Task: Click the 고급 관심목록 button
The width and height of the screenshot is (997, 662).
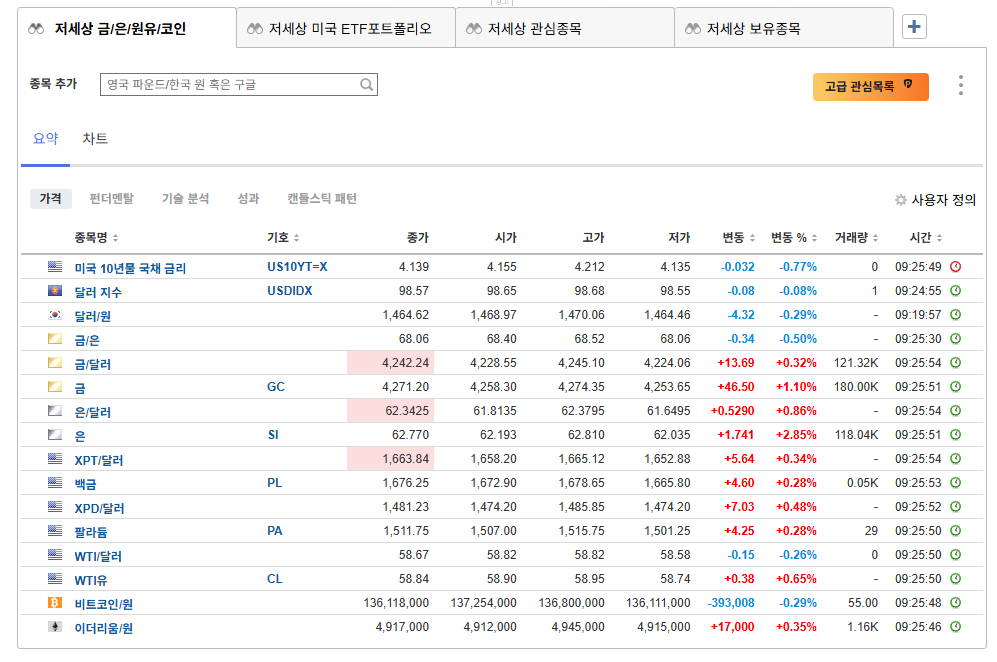Action: [x=870, y=87]
